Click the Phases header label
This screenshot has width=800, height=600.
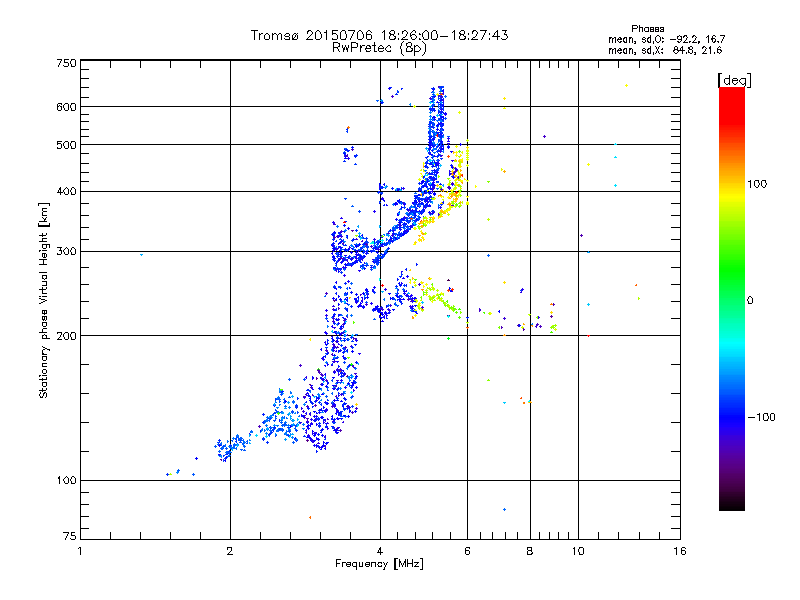tap(647, 29)
